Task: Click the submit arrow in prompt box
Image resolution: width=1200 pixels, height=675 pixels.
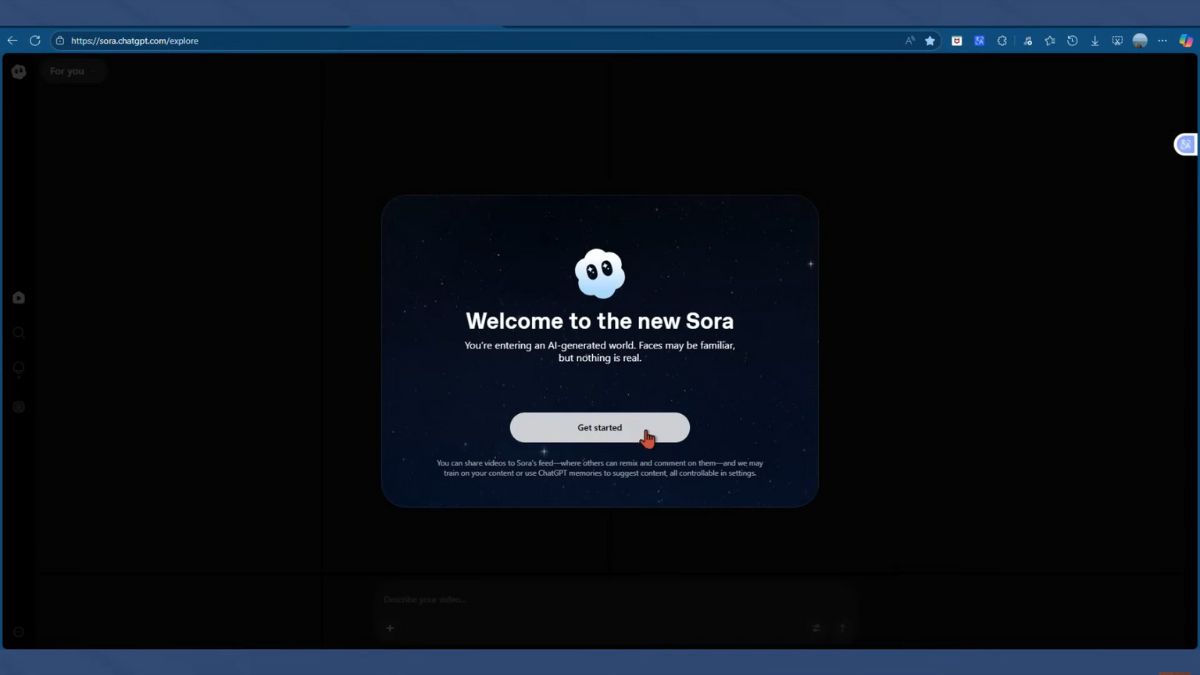Action: coord(842,628)
